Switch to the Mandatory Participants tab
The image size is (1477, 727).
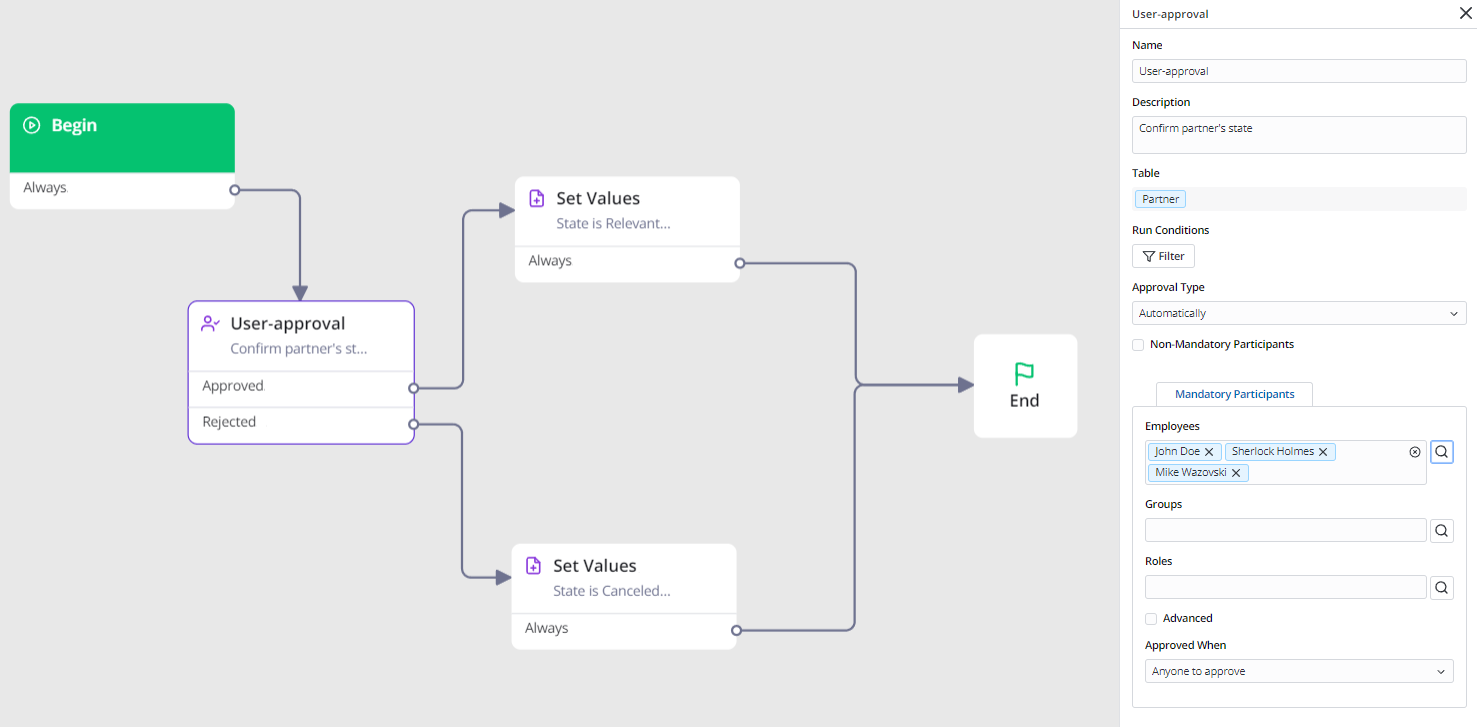tap(1234, 394)
